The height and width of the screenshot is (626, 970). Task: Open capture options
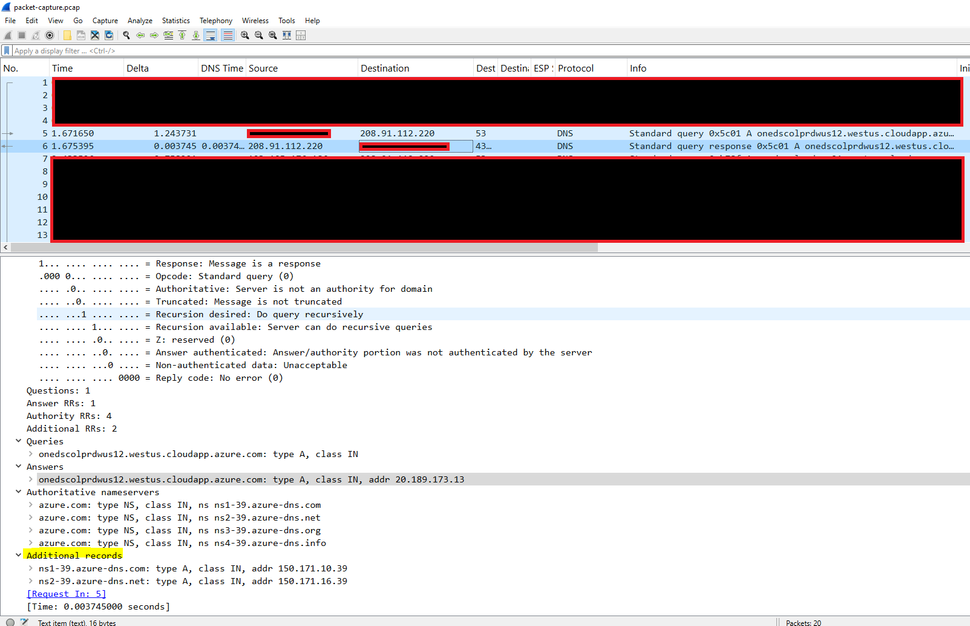(x=49, y=35)
